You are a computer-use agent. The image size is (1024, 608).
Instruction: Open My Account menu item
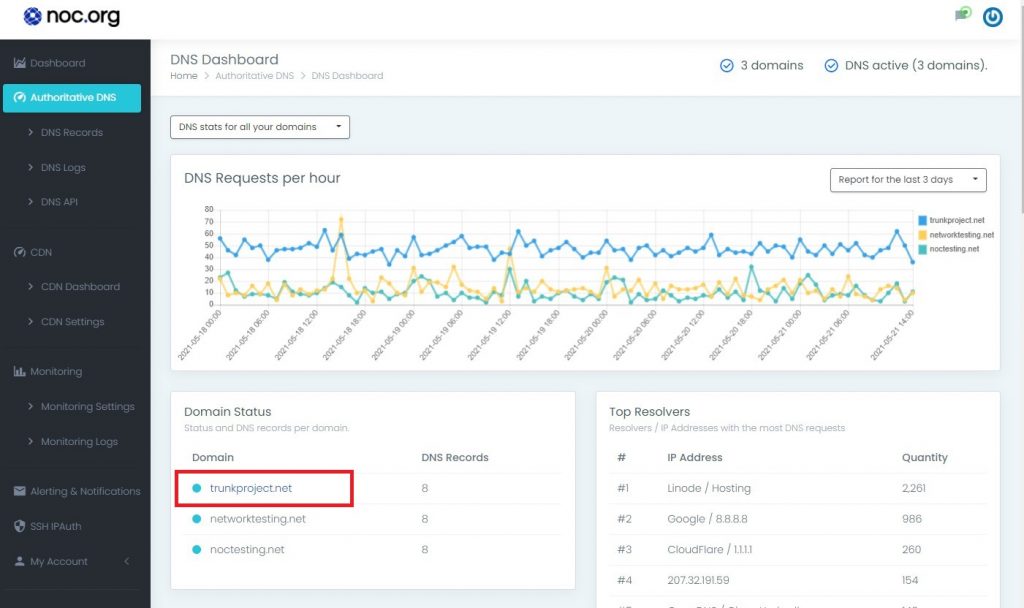(59, 561)
